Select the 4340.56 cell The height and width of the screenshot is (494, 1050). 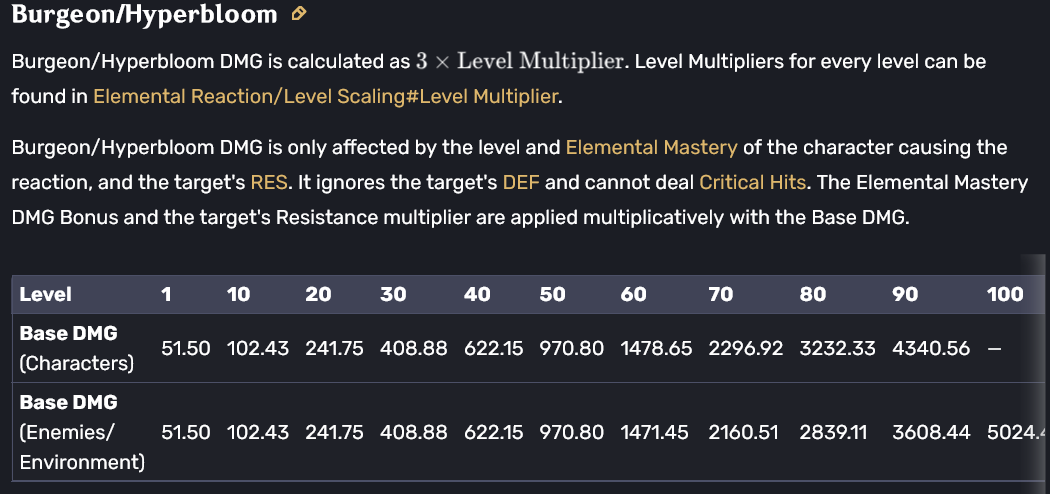pos(932,348)
